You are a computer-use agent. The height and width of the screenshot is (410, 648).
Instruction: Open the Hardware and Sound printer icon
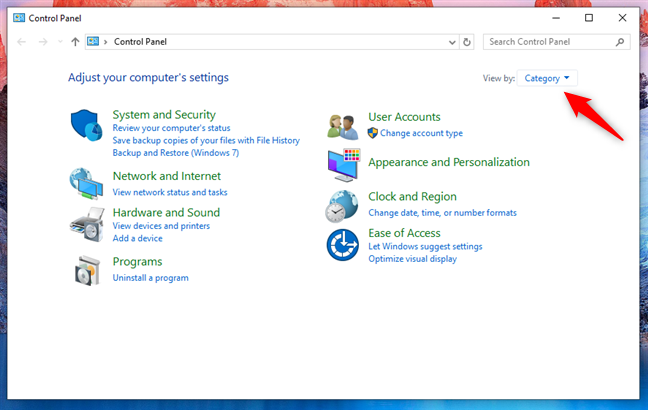pyautogui.click(x=87, y=224)
